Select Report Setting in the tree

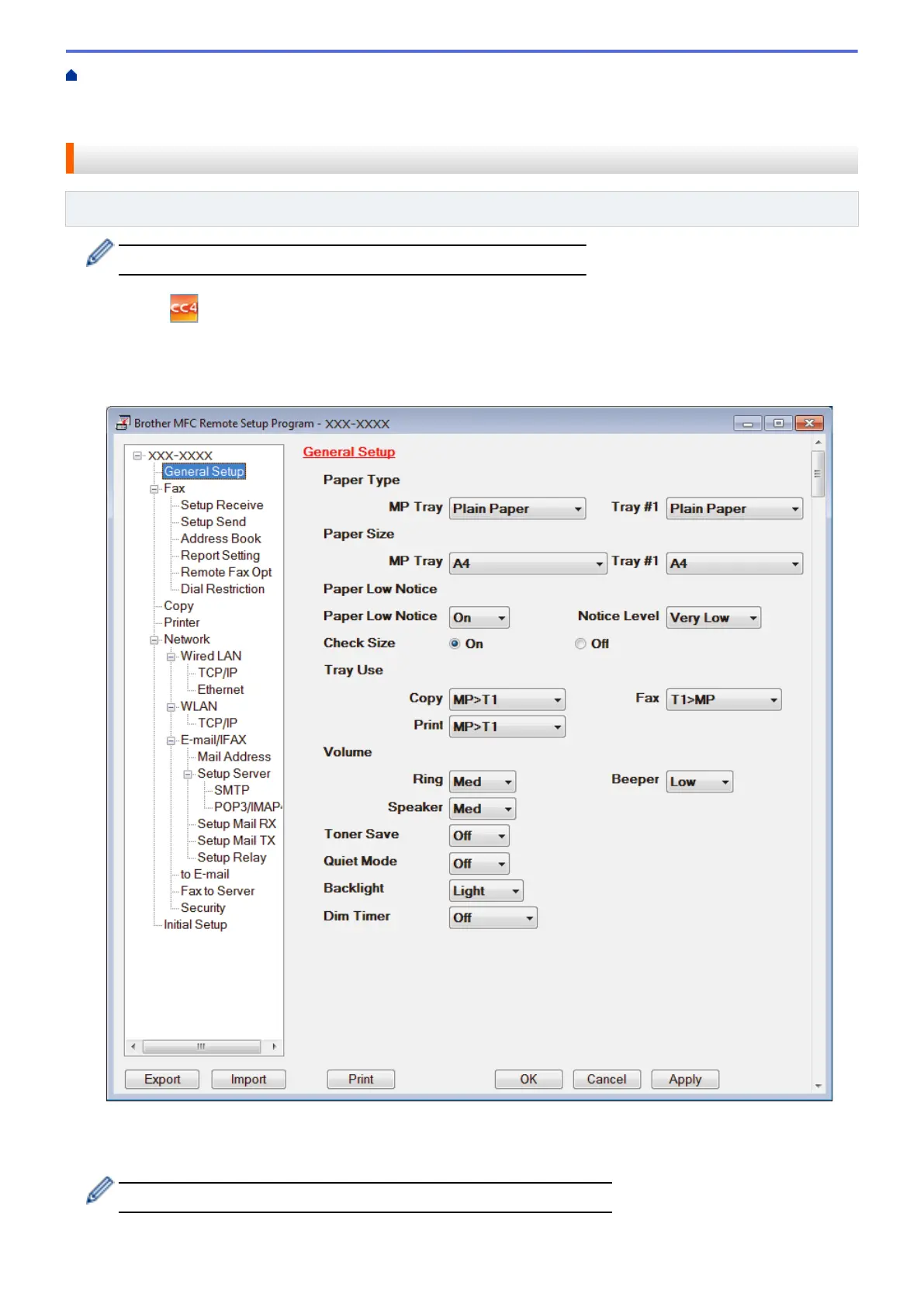220,556
